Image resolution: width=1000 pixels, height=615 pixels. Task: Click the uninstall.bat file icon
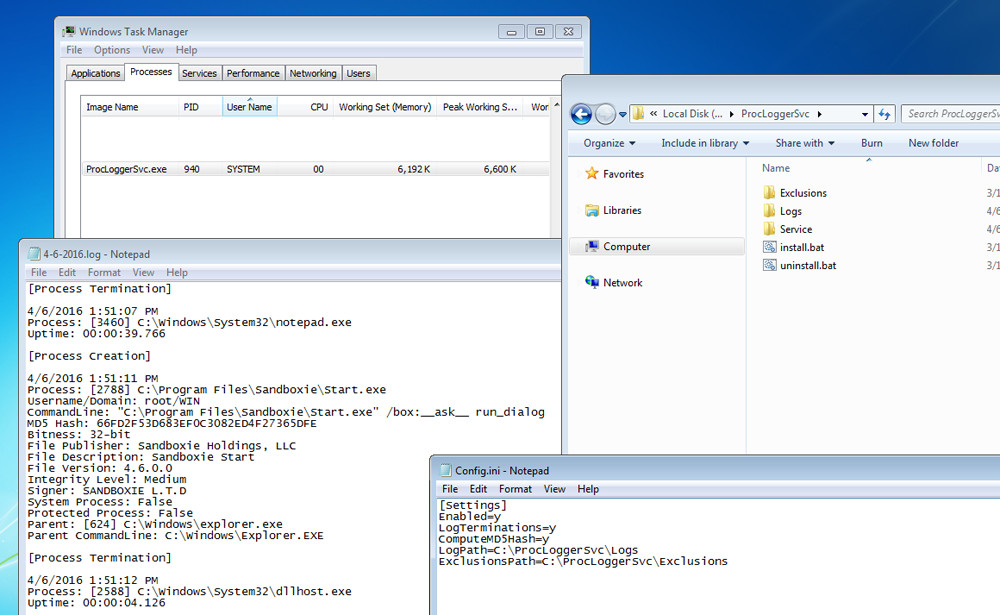[x=770, y=265]
